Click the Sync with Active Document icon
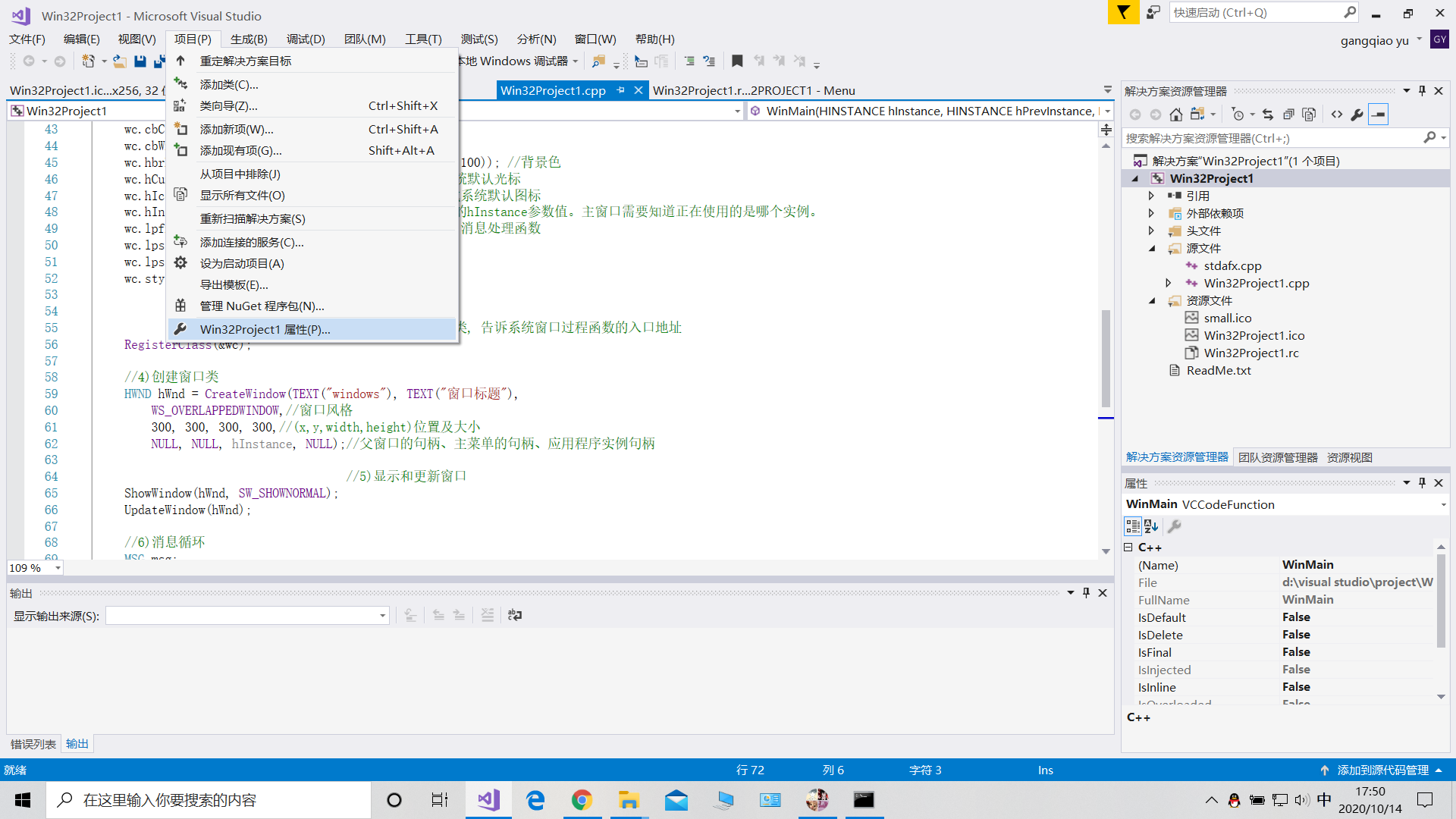This screenshot has height=819, width=1456. pos(1268,115)
